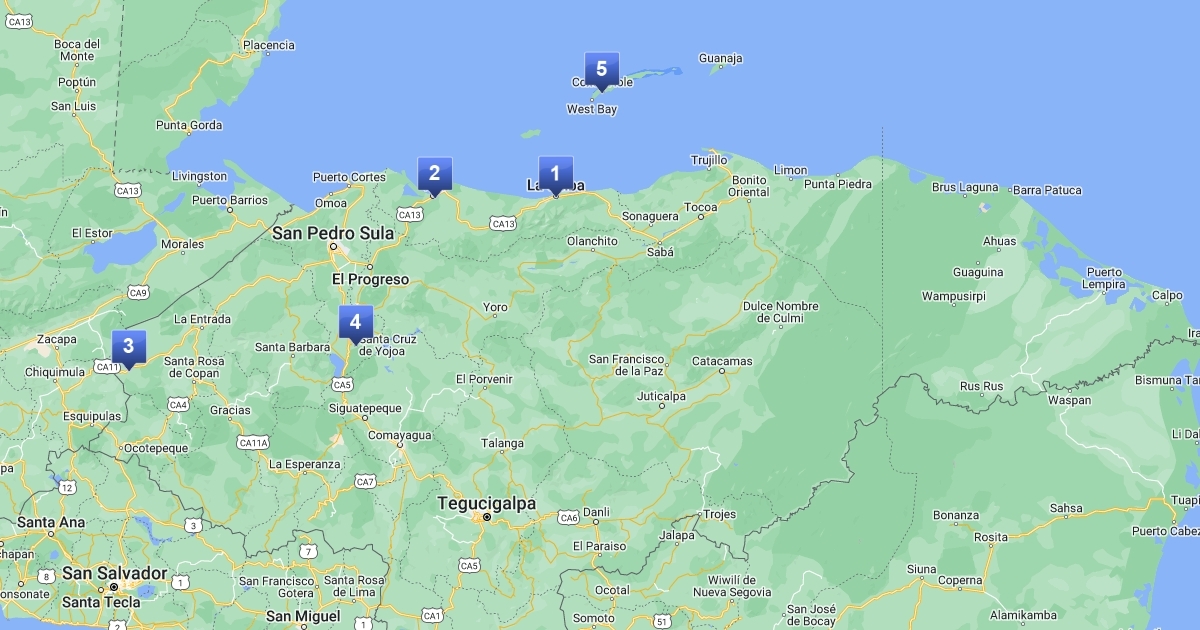Screen dimensions: 1200x630
Task: Select map marker number 2 on the coast
Action: (434, 173)
